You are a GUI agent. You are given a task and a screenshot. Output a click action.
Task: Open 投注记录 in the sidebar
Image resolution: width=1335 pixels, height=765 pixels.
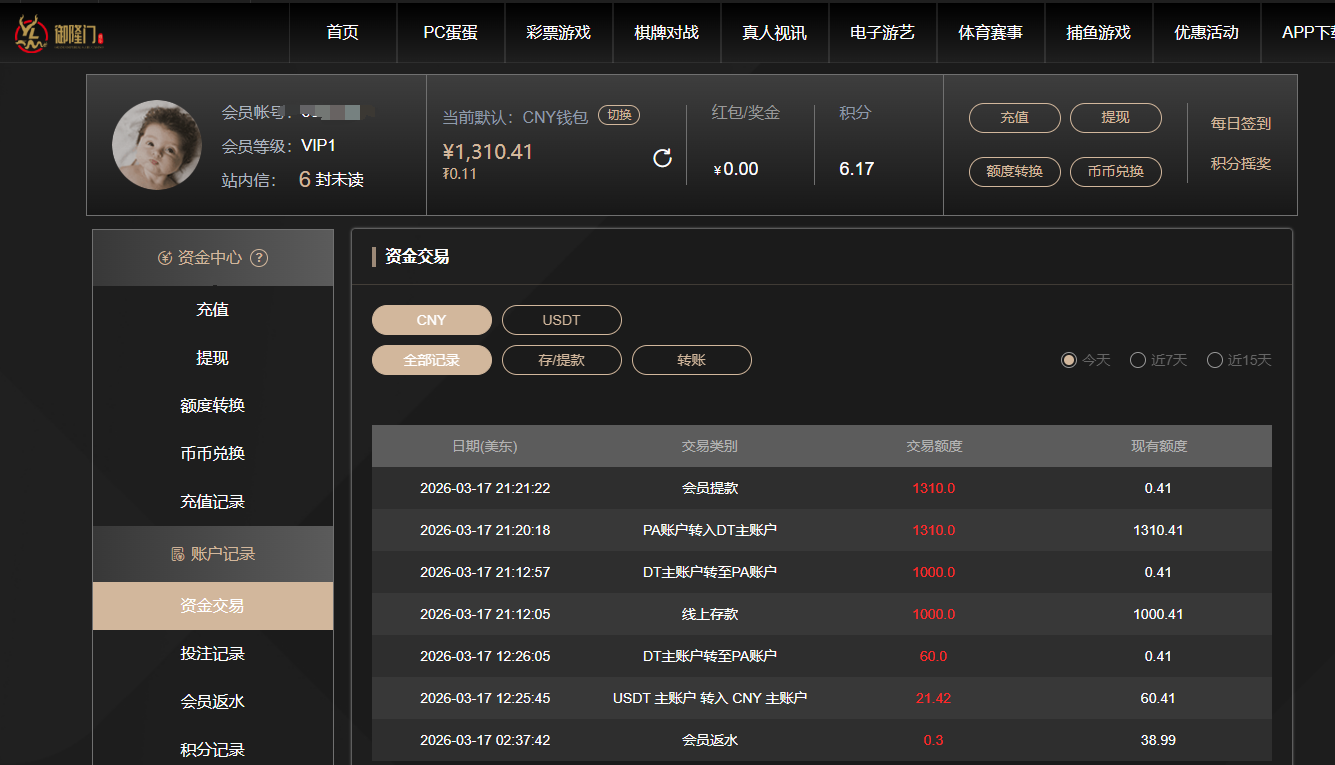[213, 654]
